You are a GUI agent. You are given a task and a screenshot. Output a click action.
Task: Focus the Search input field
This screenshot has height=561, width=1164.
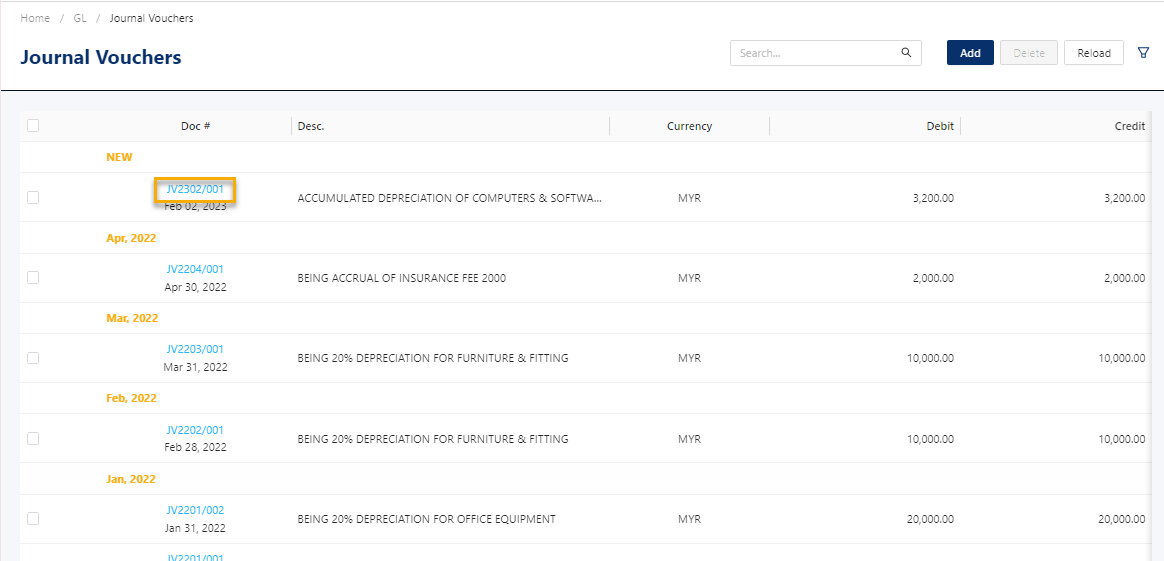point(825,53)
